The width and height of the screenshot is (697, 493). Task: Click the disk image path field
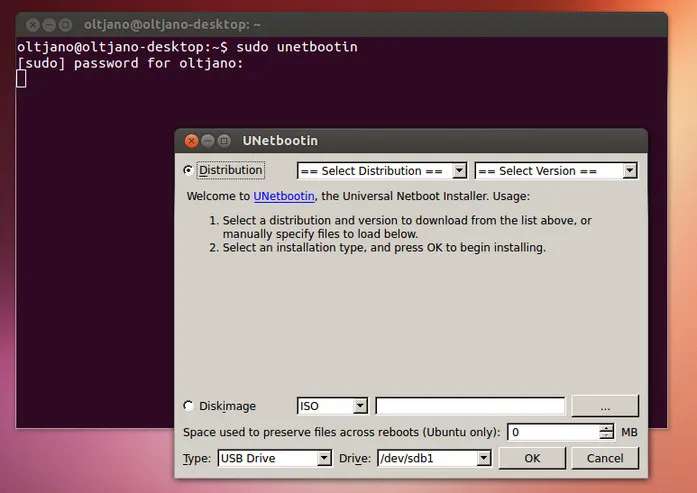click(x=470, y=405)
